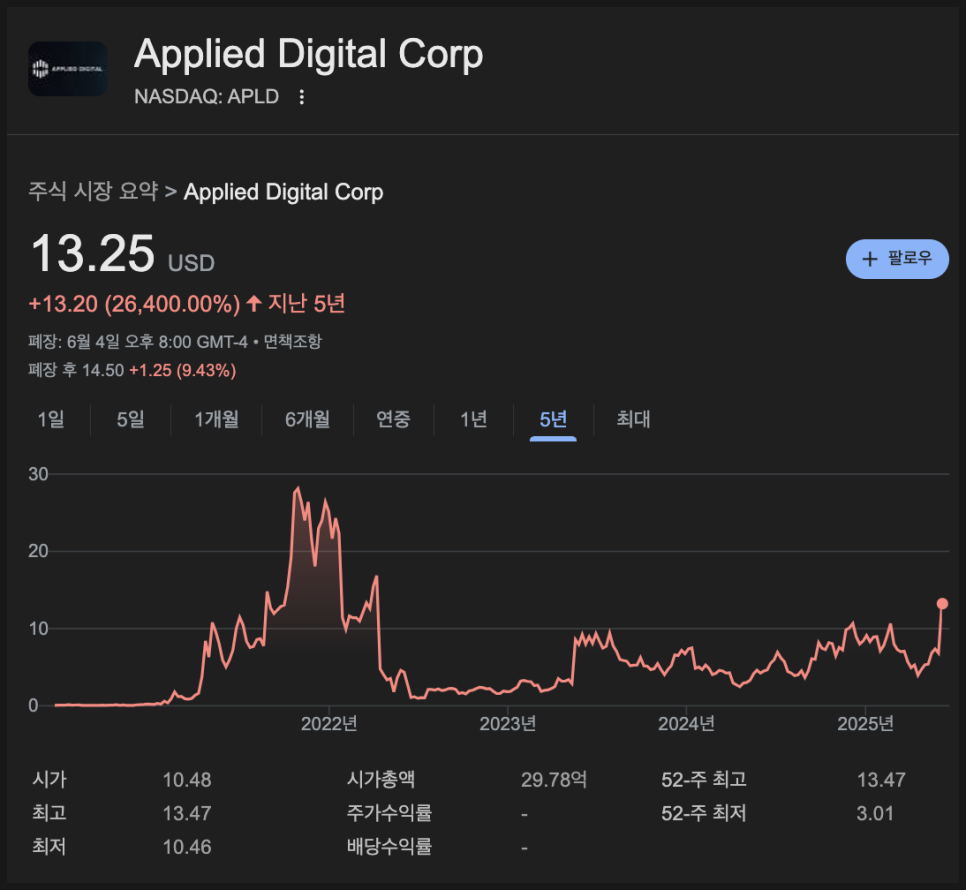The width and height of the screenshot is (966, 890).
Task: Click the 시가총액 label
Action: 381,780
